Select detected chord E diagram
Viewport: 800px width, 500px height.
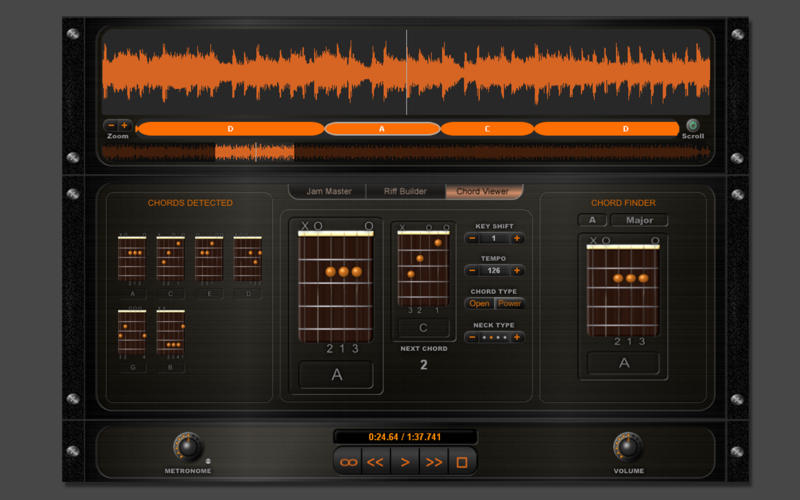[209, 259]
